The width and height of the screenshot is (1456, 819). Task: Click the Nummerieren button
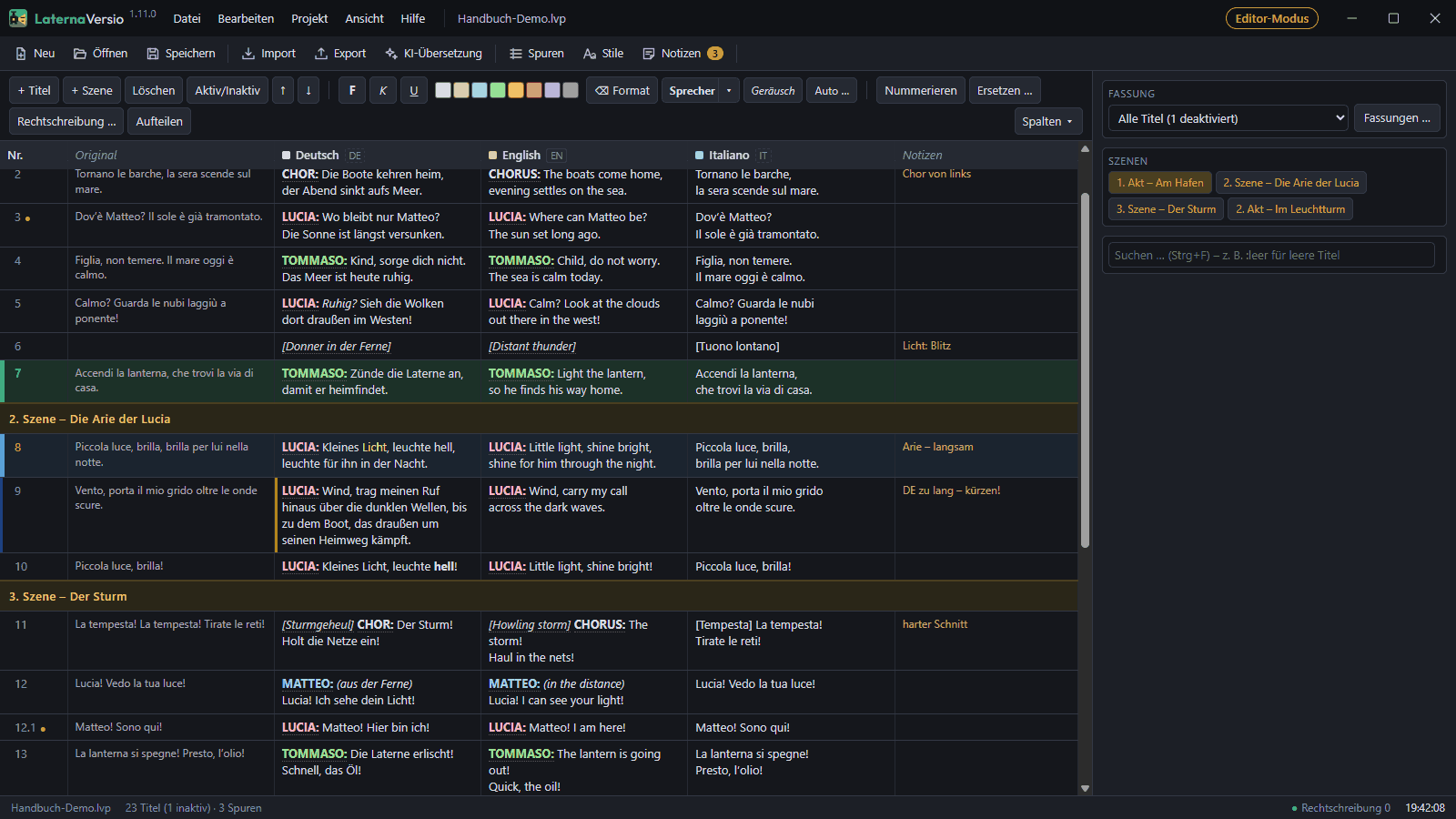pyautogui.click(x=921, y=91)
